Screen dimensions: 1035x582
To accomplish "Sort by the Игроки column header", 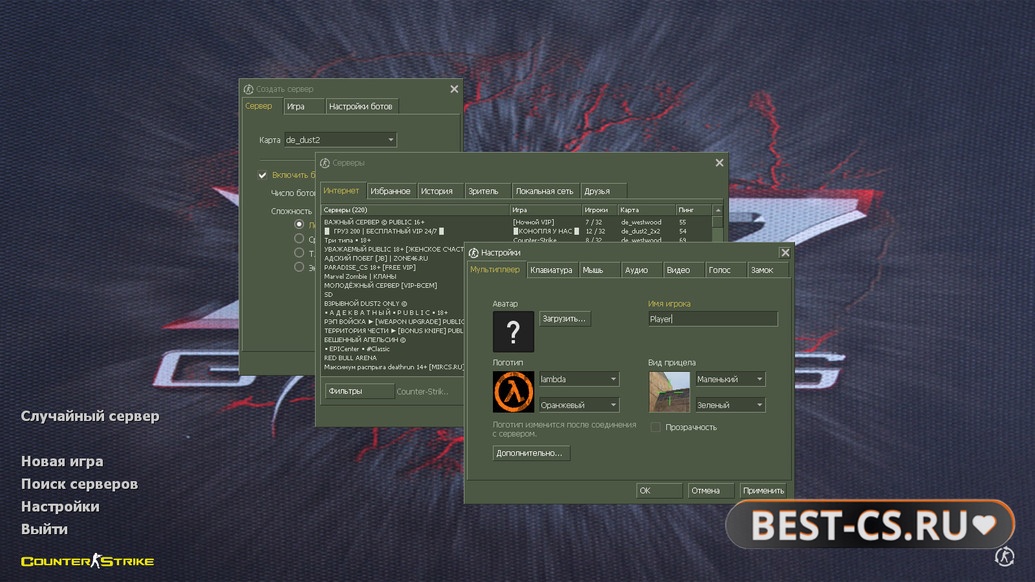I will point(599,210).
